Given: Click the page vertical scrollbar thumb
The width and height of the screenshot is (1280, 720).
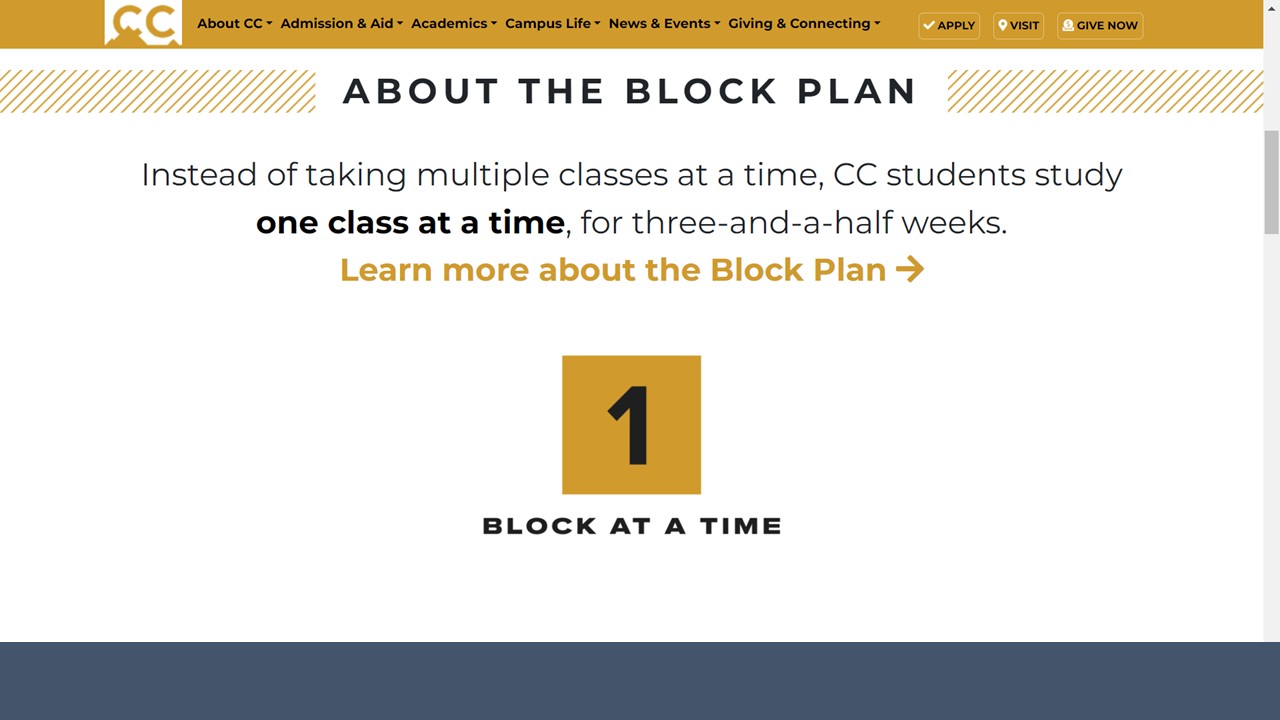Looking at the screenshot, I should (x=1272, y=181).
